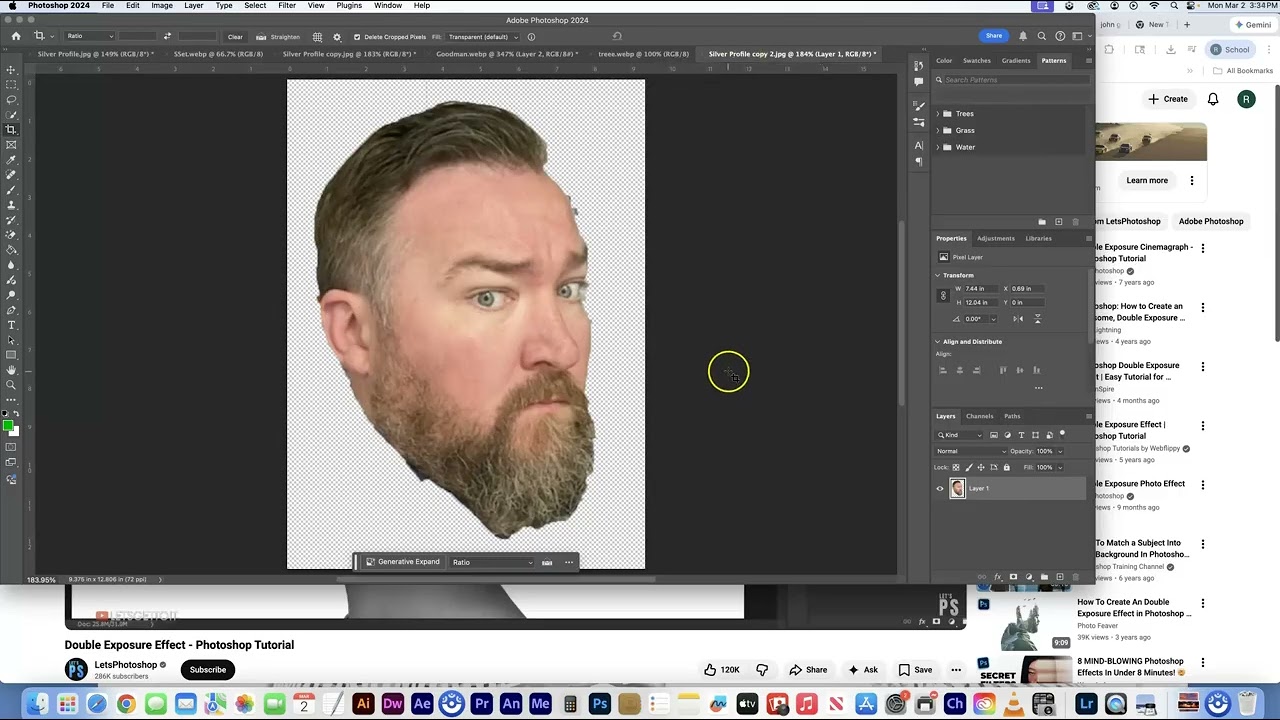Open the crop settings gear

337,37
